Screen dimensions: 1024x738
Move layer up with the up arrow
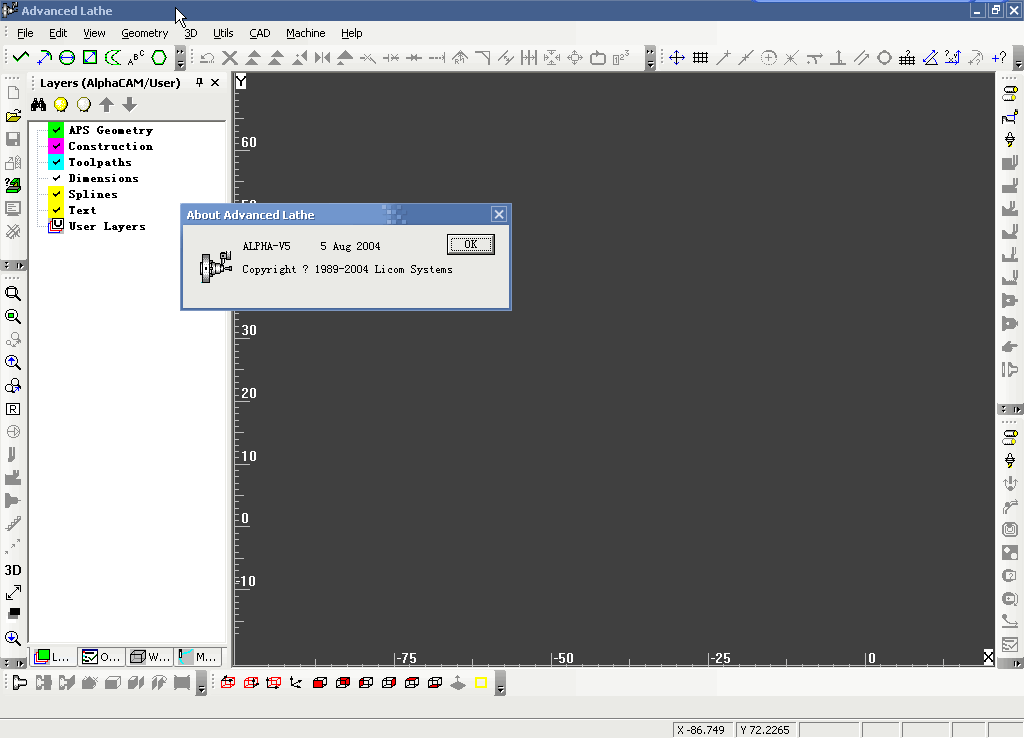click(106, 104)
